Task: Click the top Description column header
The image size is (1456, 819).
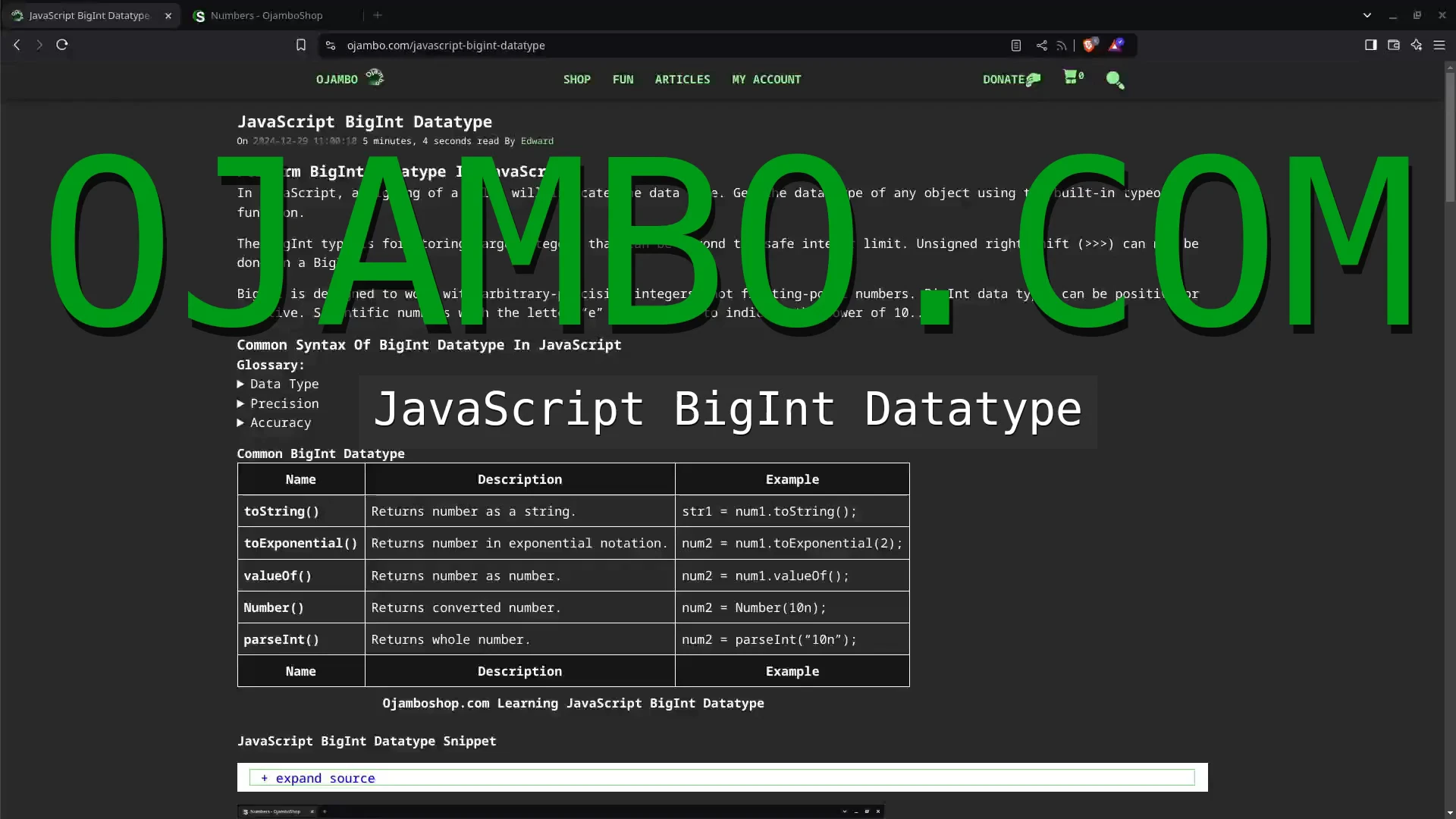Action: pos(520,479)
